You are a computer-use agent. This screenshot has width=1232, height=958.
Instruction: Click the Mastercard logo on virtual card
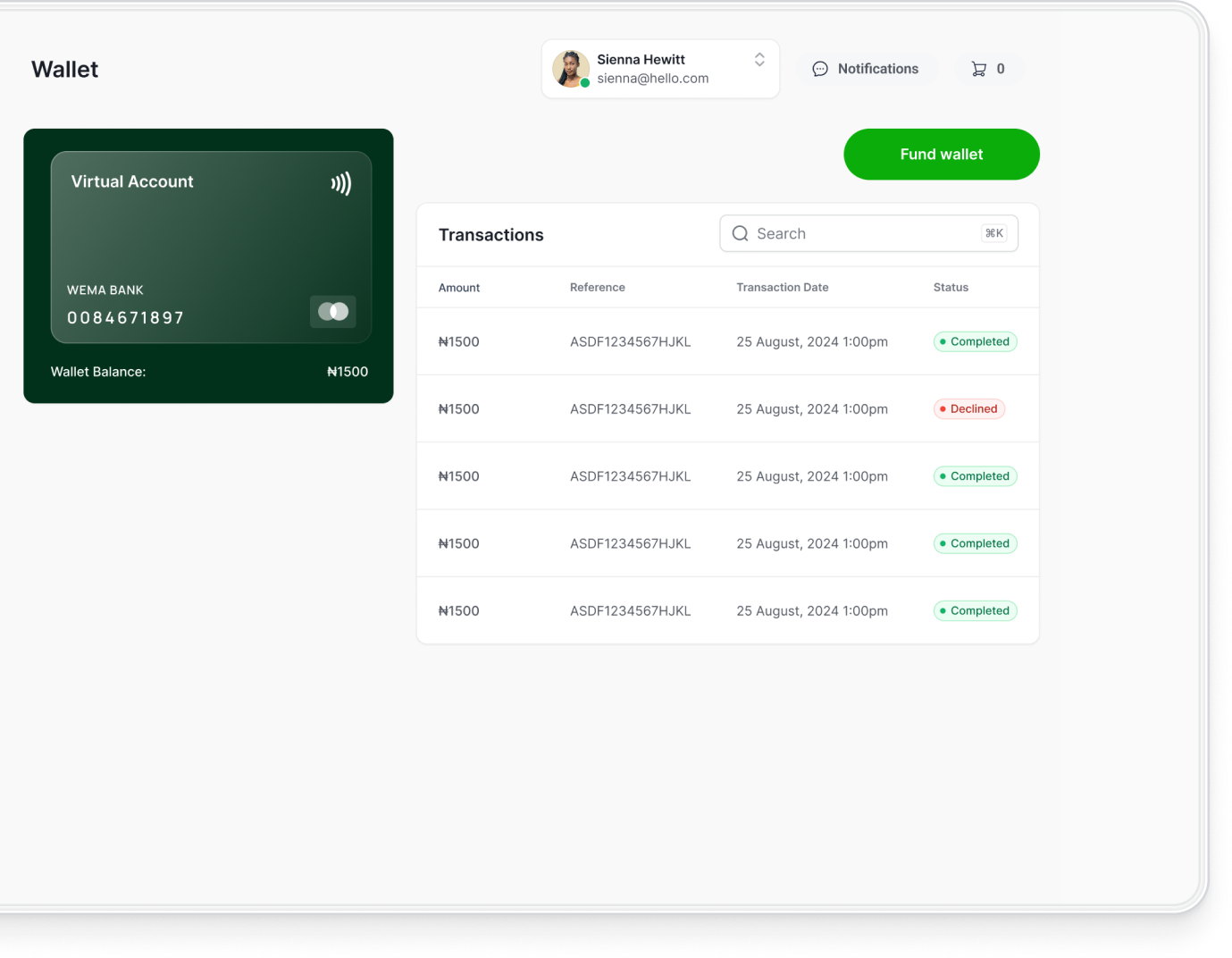pyautogui.click(x=333, y=312)
